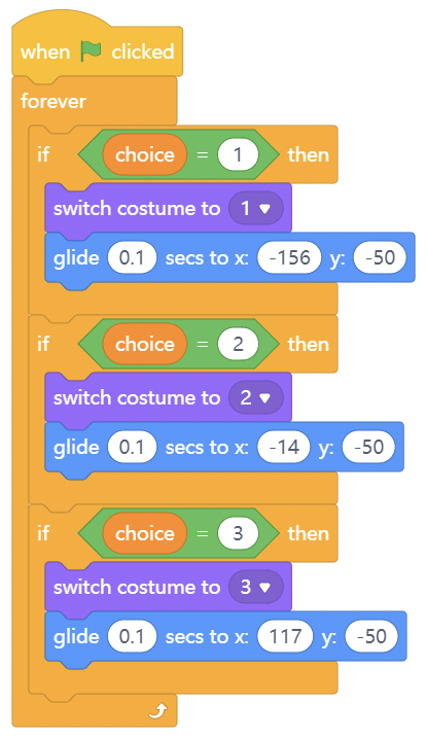This screenshot has height=736, width=426.
Task: Click the equals sign in choice = 2 operator
Action: coord(202,344)
